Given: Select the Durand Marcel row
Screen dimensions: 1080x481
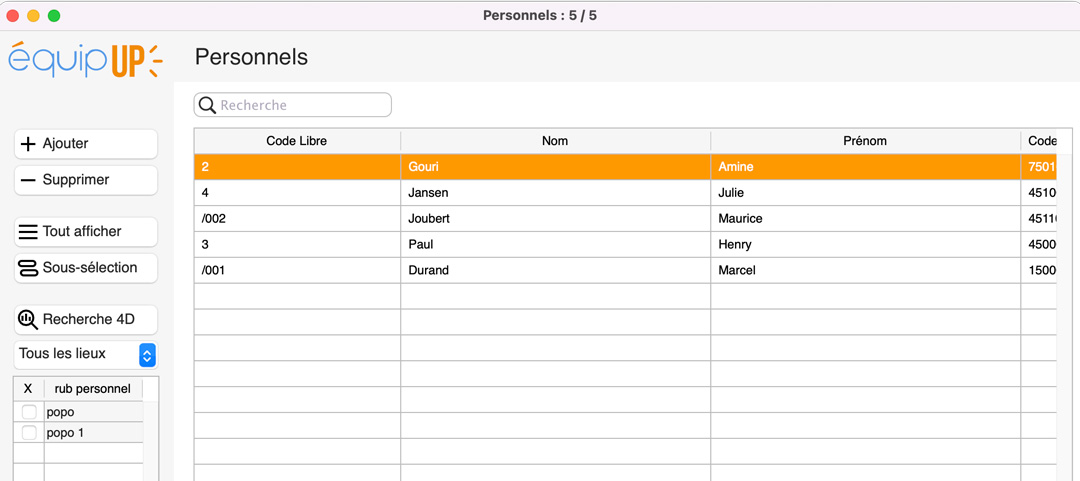Looking at the screenshot, I should point(555,270).
